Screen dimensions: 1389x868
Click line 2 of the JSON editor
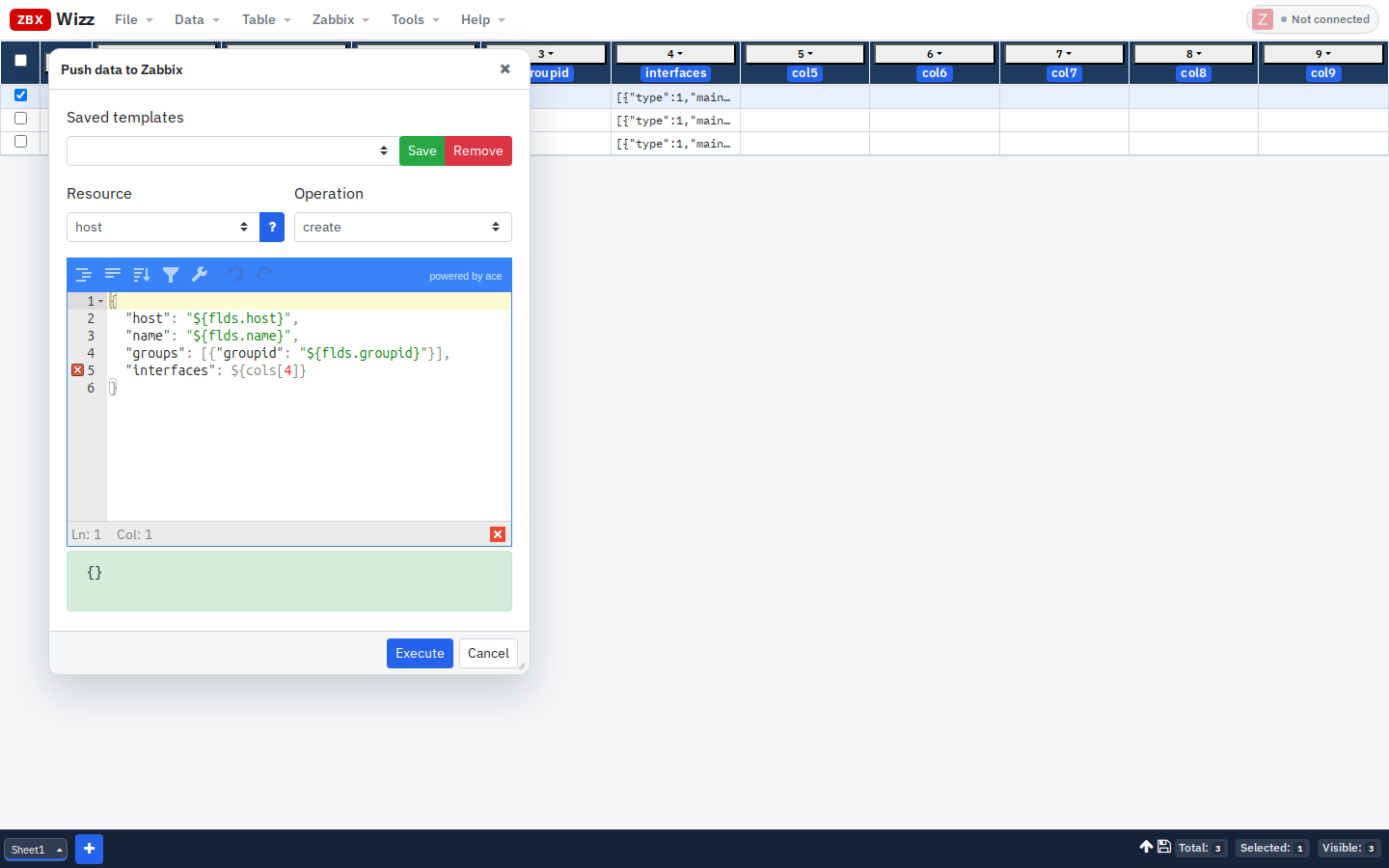(309, 318)
